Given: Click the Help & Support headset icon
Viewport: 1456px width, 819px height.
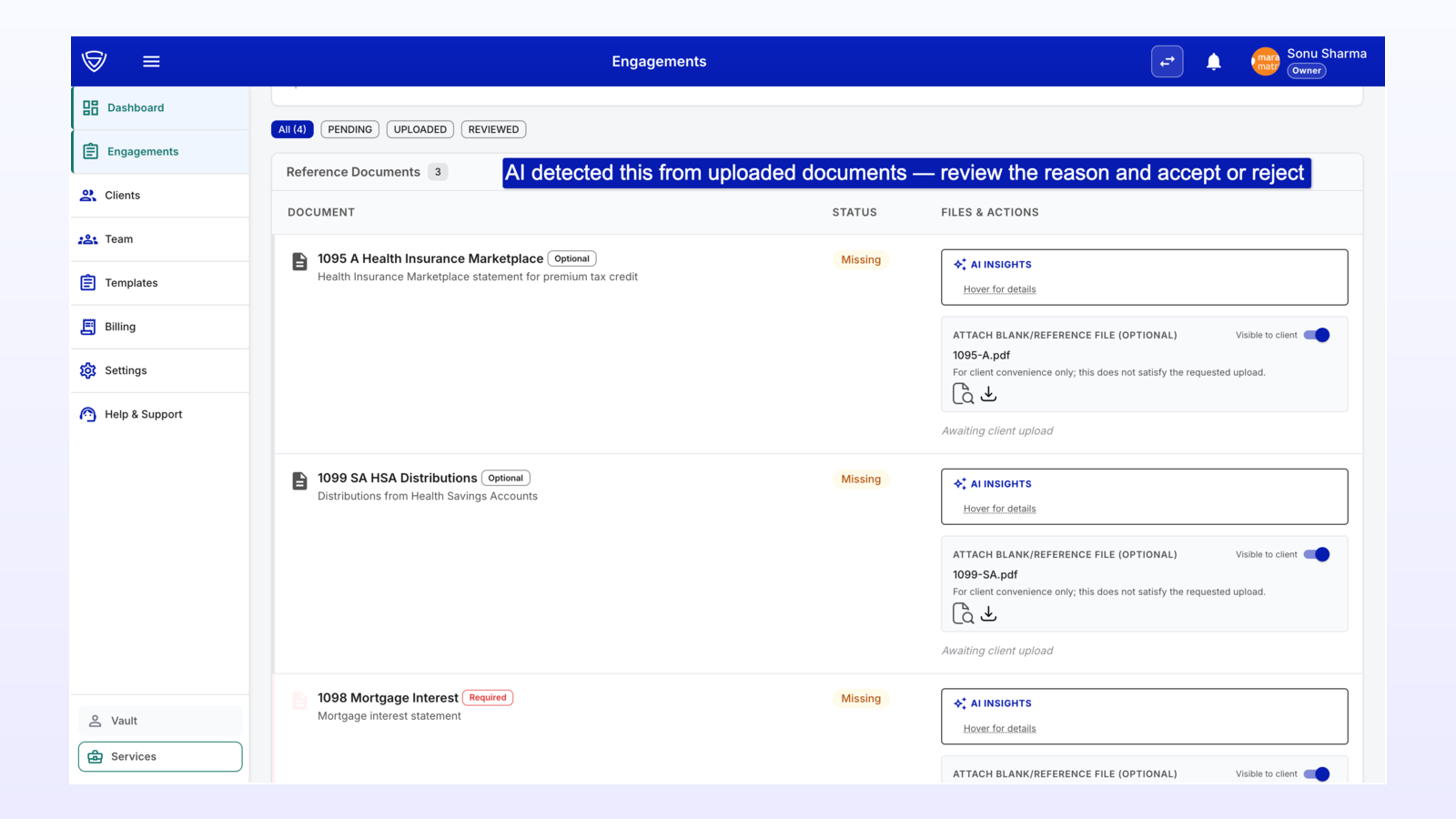Looking at the screenshot, I should click(x=88, y=414).
